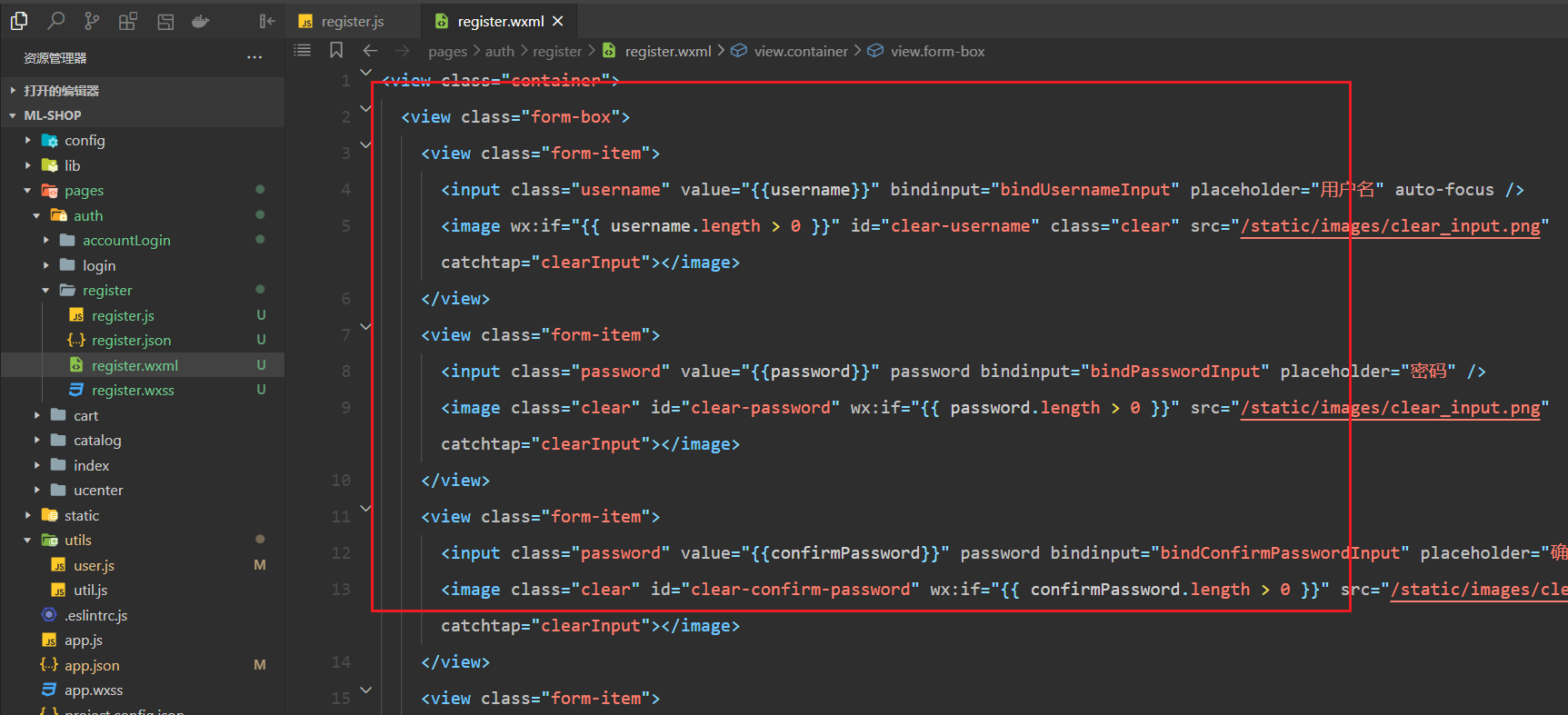Toggle the bookmark icon in the breadcrumb bar
Screen dimensions: 1568x715
coord(336,51)
